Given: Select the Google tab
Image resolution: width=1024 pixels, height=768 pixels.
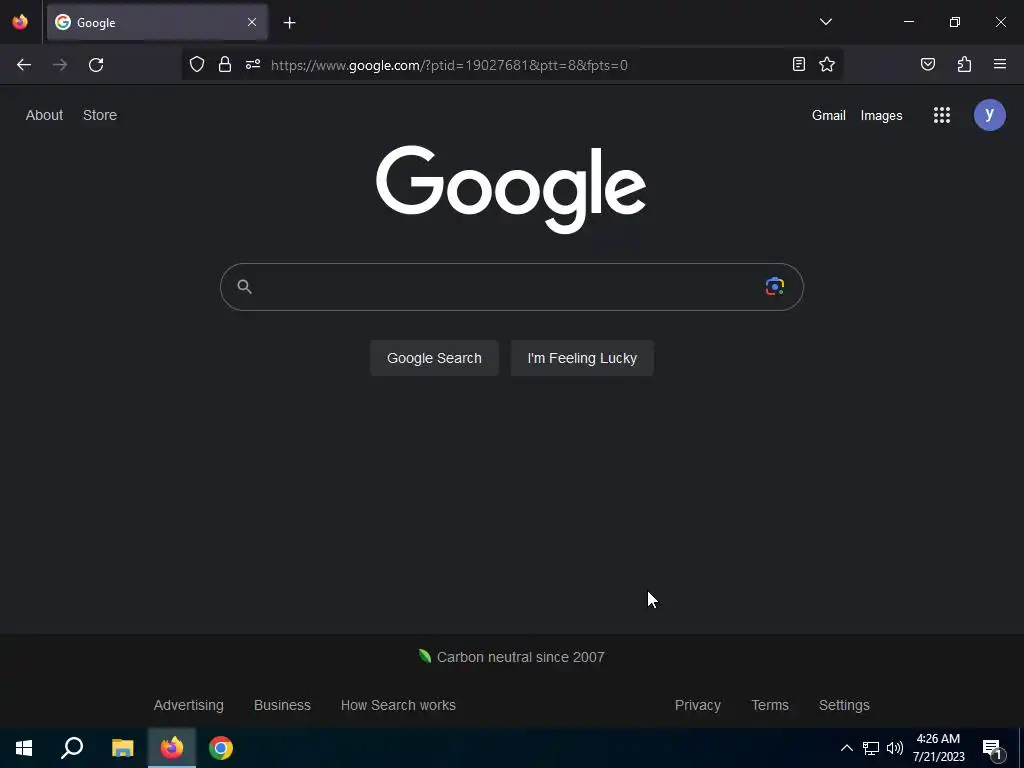Looking at the screenshot, I should click(x=157, y=22).
